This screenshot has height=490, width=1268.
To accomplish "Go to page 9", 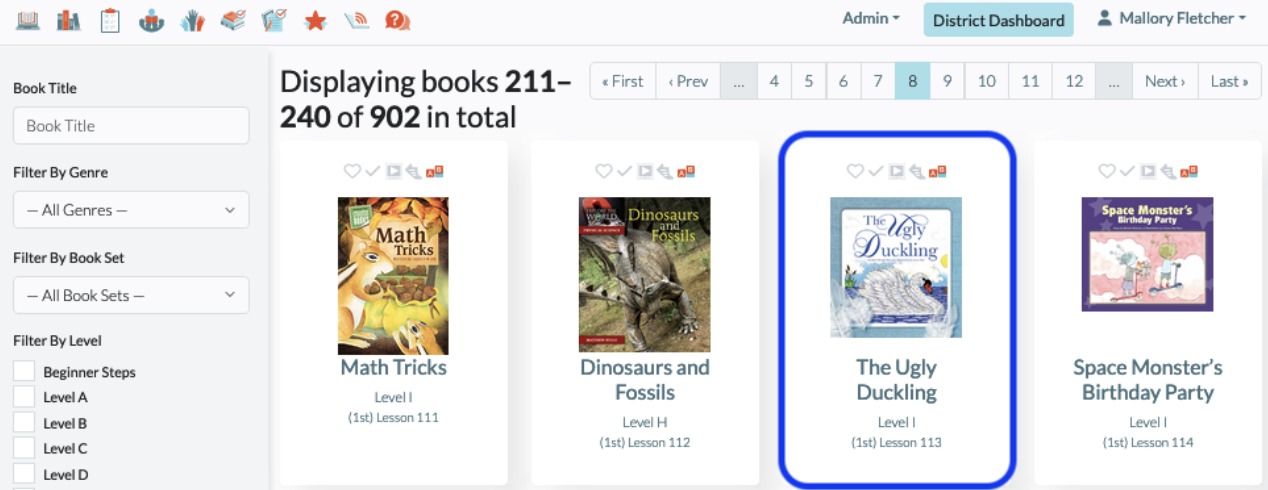I will (947, 81).
